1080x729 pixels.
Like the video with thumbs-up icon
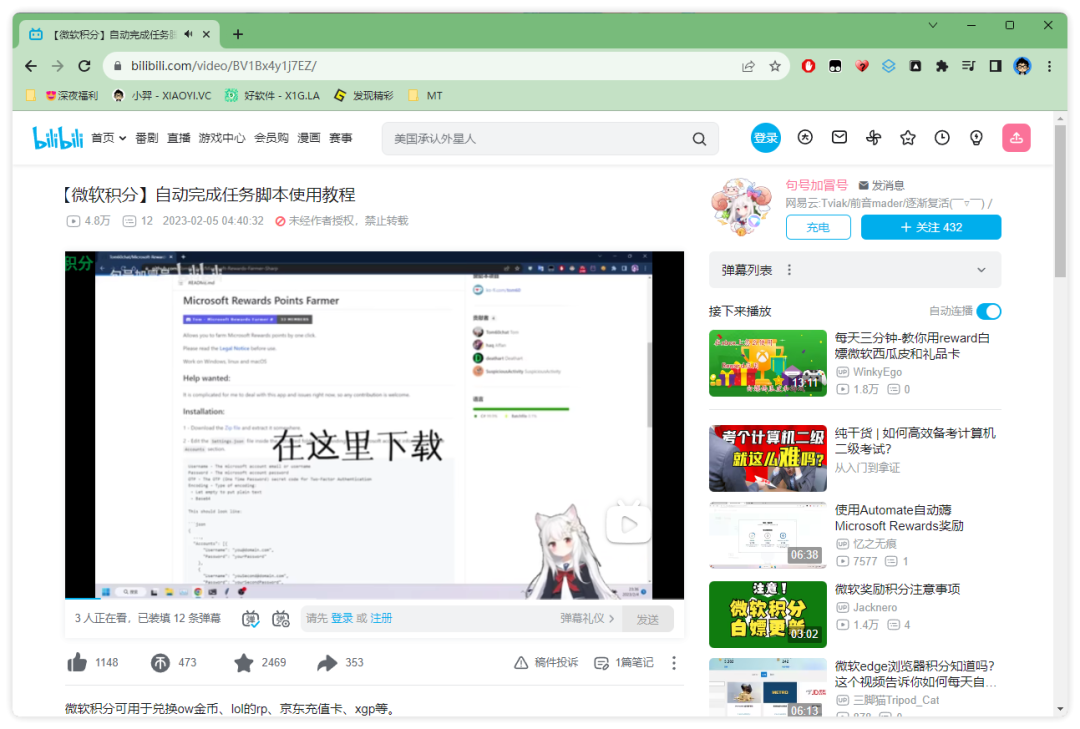(x=77, y=663)
